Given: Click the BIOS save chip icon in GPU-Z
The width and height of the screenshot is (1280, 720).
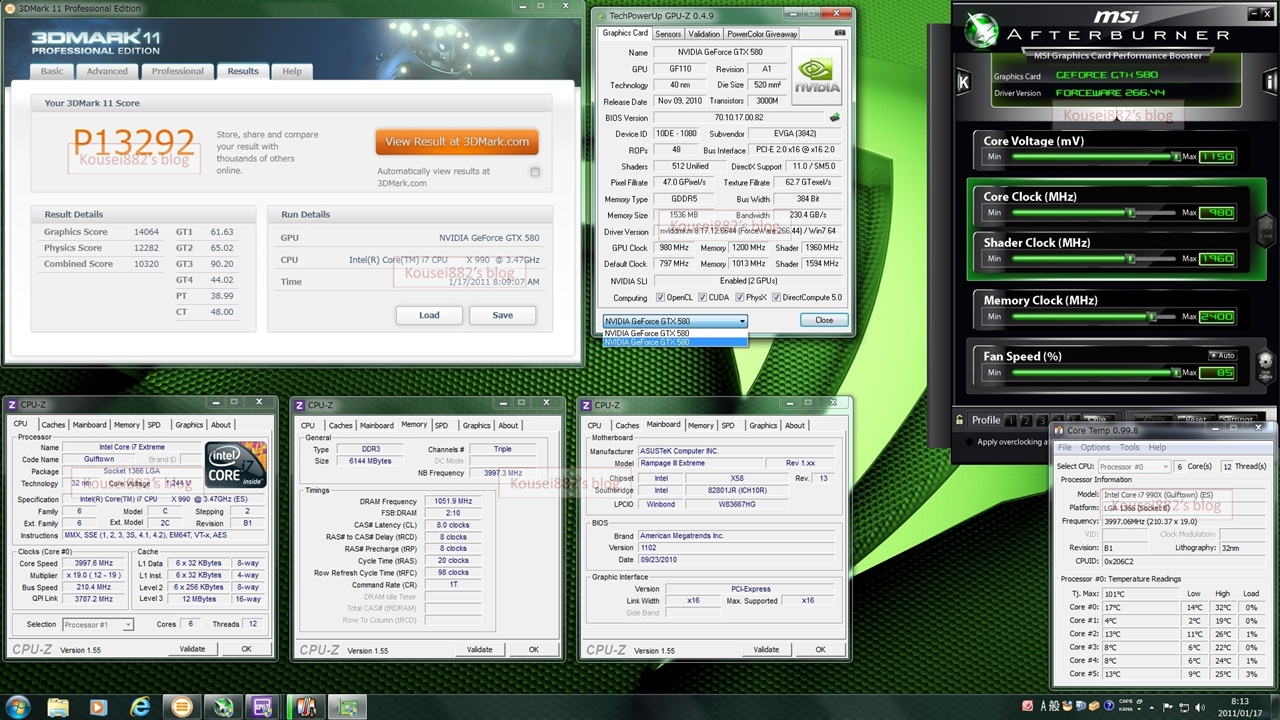Looking at the screenshot, I should [835, 118].
